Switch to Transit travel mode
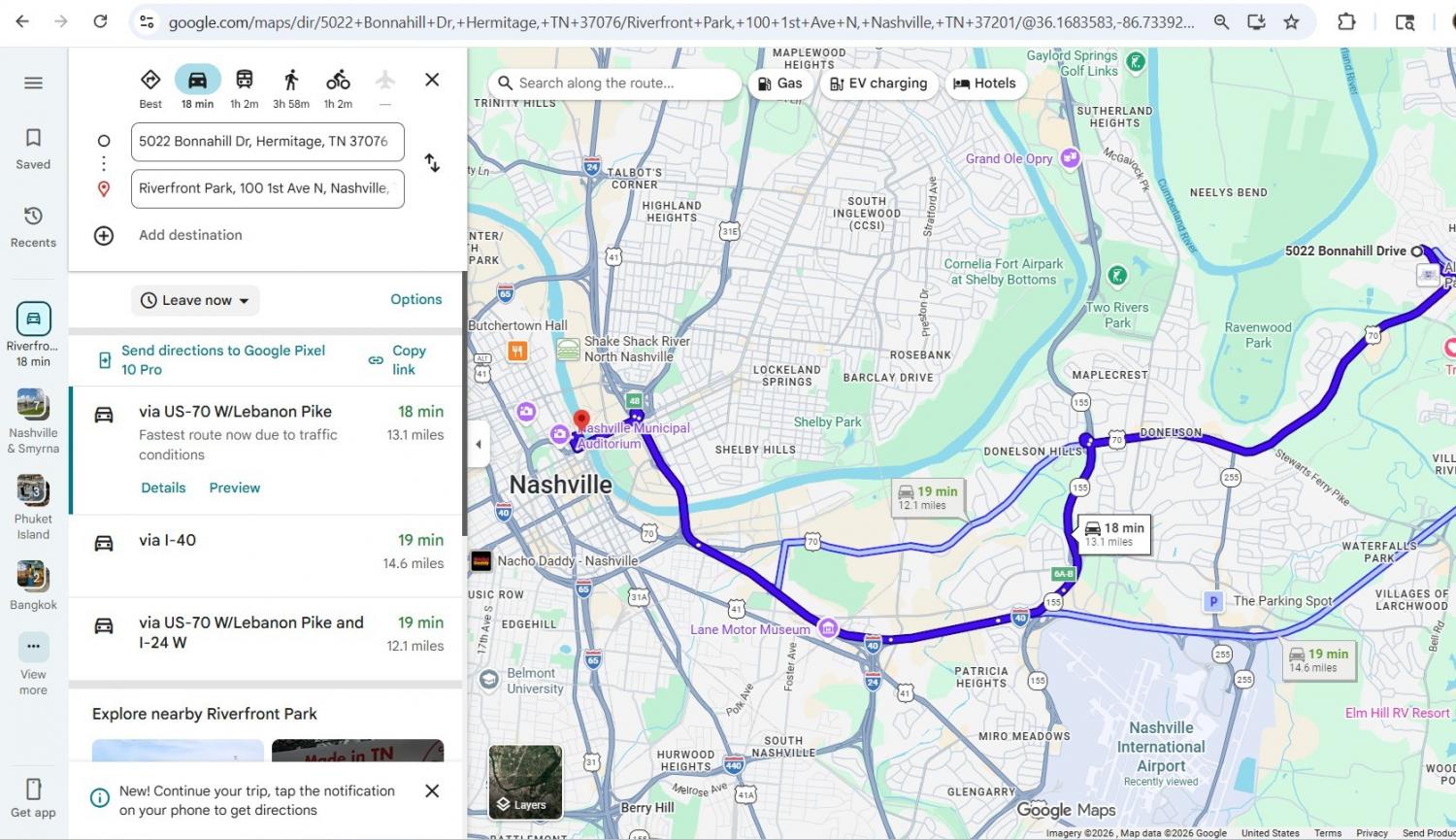Image resolution: width=1456 pixels, height=840 pixels. click(x=244, y=81)
